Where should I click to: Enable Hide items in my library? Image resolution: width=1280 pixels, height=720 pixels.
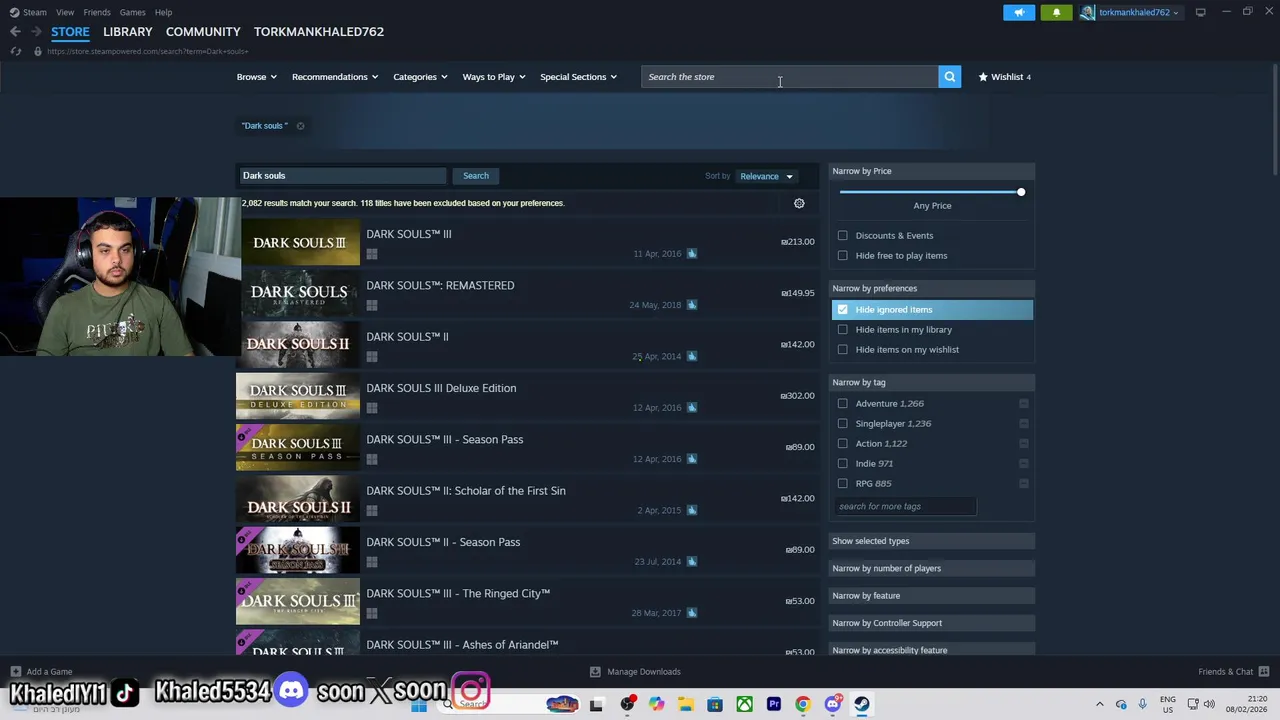(843, 330)
